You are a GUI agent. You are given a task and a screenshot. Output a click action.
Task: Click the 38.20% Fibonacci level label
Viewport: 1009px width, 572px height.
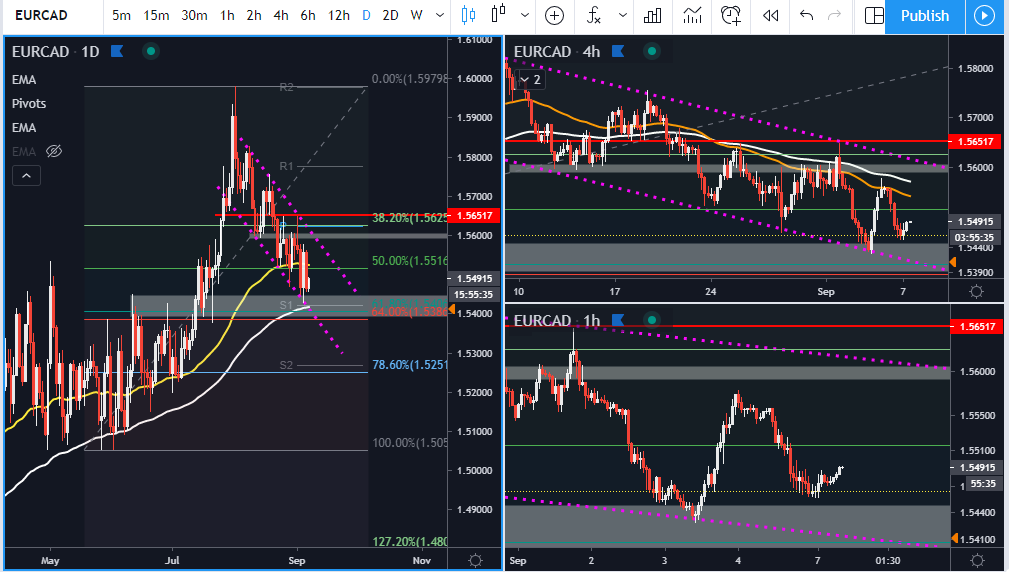pyautogui.click(x=409, y=218)
